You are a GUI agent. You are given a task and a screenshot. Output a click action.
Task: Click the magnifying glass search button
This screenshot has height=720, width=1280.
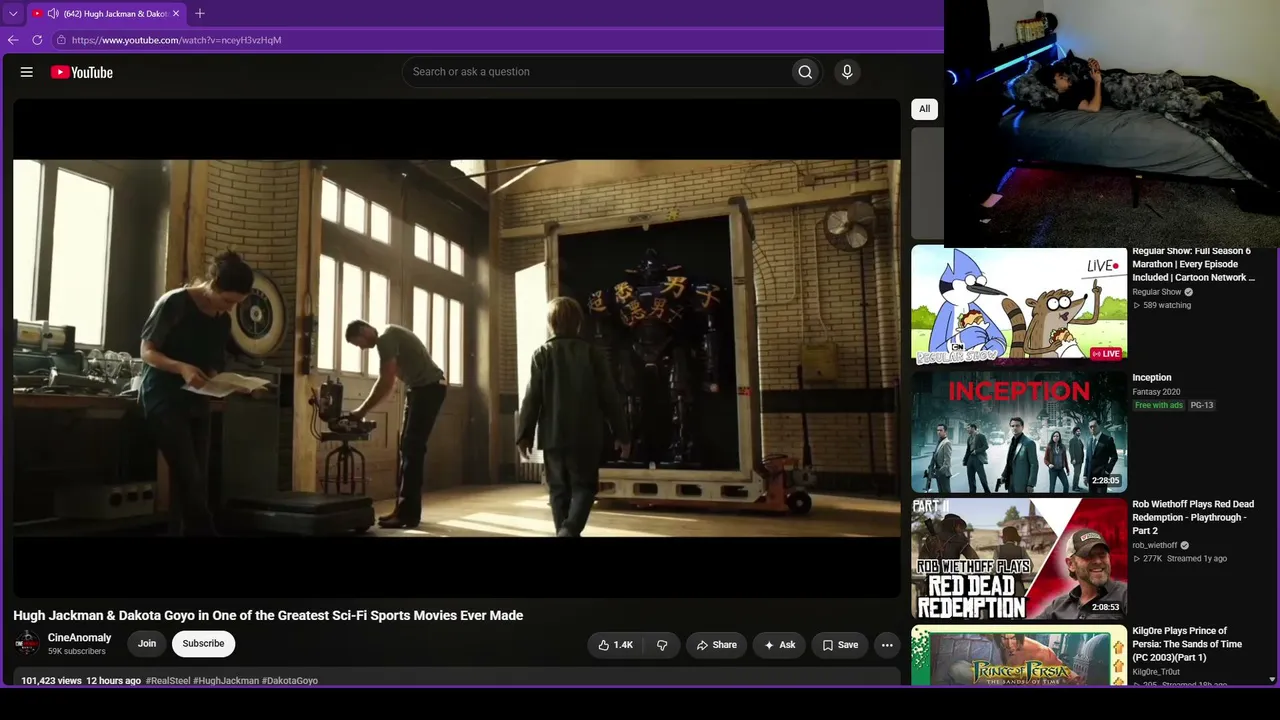805,72
